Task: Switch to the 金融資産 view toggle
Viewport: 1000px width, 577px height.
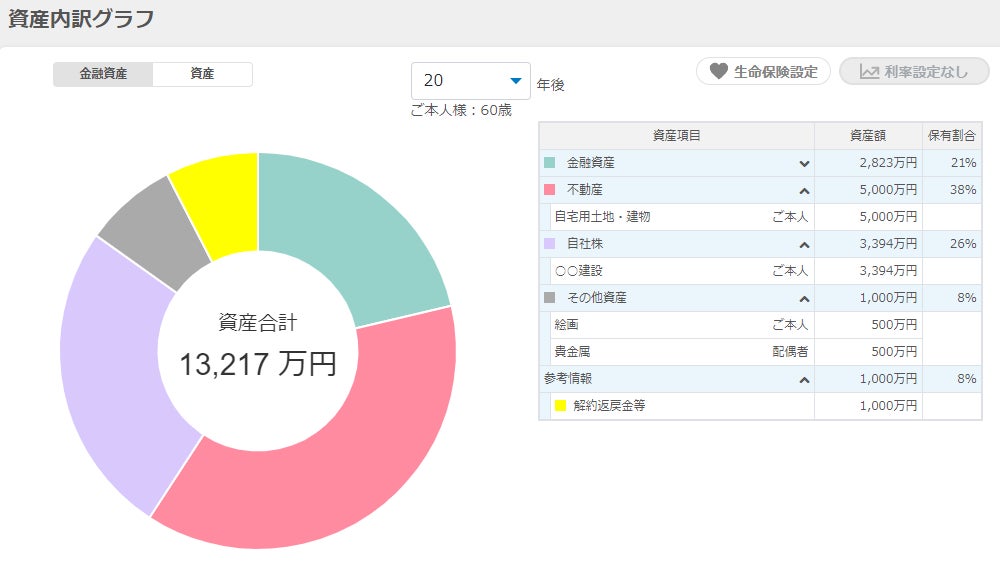Action: point(103,74)
